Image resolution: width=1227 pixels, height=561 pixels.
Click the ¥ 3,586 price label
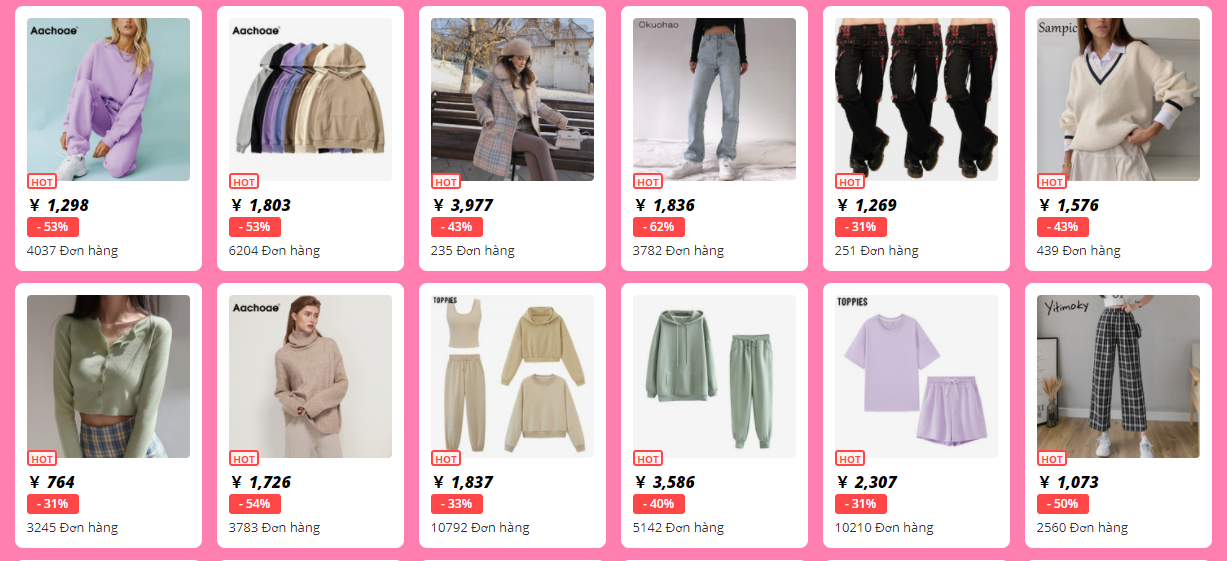coord(665,482)
